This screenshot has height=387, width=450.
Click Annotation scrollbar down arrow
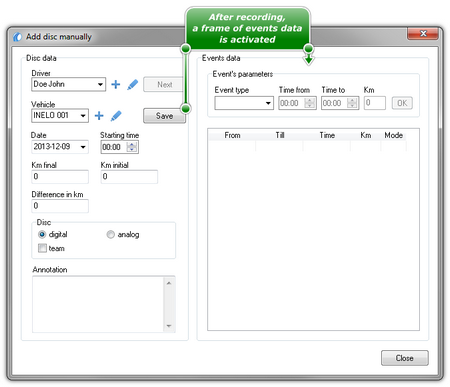tap(169, 326)
